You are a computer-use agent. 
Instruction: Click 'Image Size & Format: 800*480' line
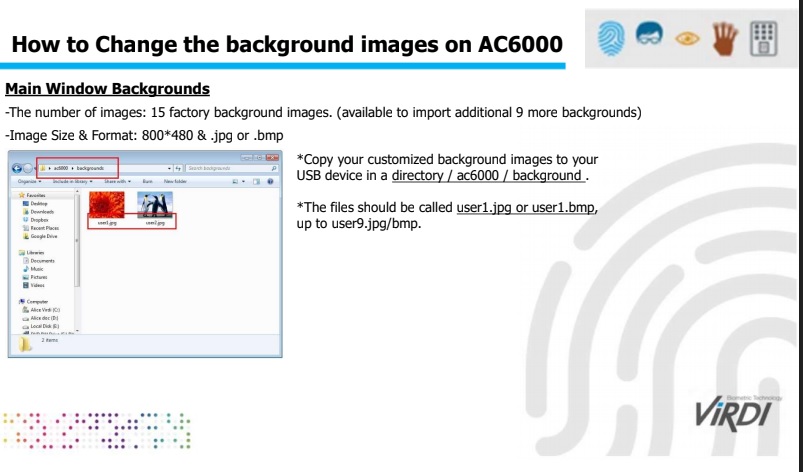pos(144,136)
